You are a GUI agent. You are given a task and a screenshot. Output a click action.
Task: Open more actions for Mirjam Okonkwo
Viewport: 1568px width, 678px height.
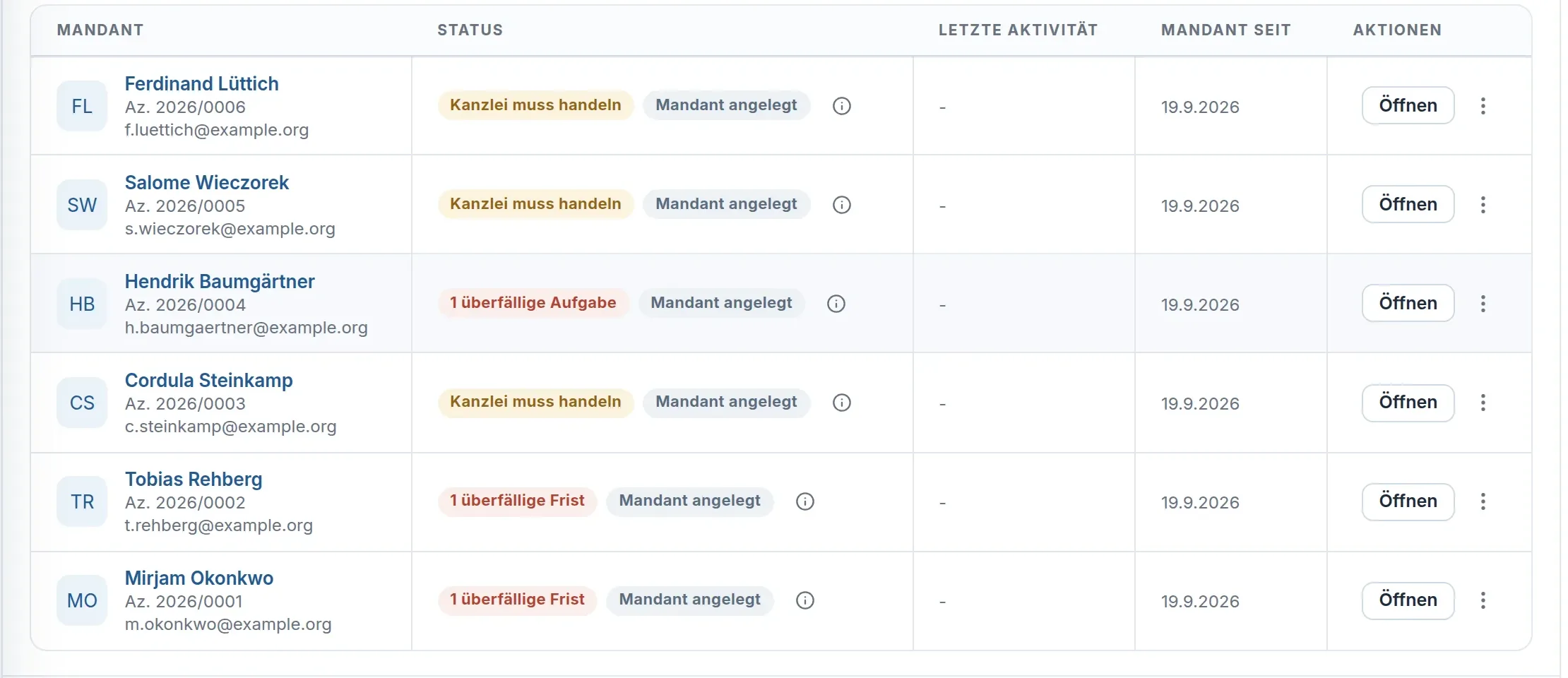(x=1483, y=600)
